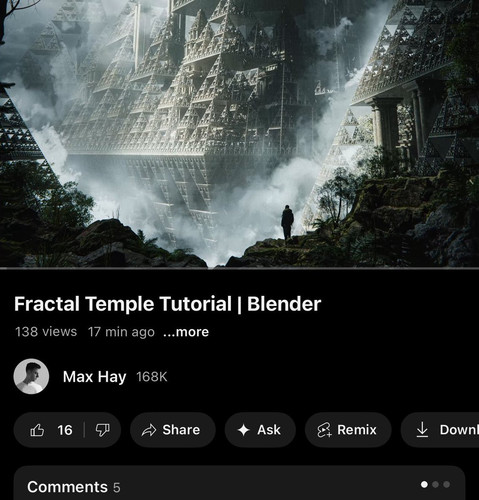Select the third comments page dot

click(x=447, y=484)
